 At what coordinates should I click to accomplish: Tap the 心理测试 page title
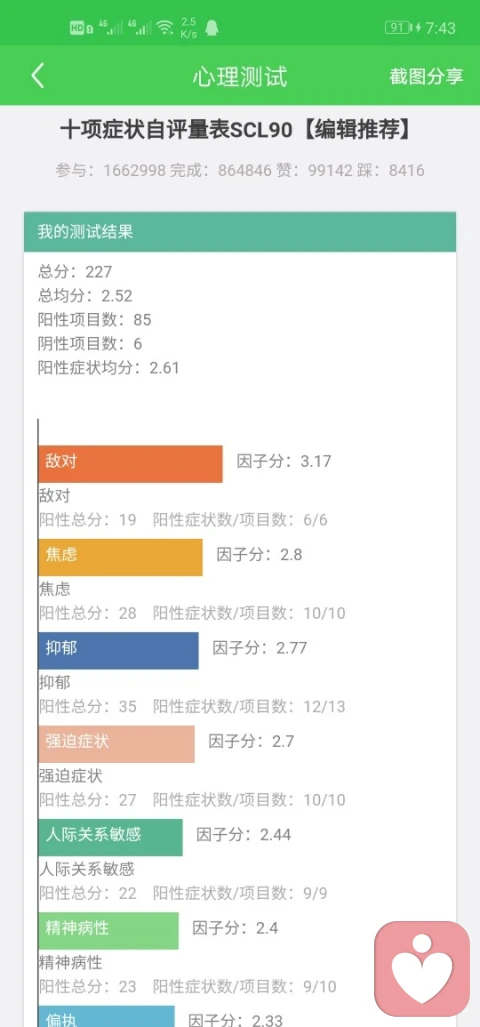click(240, 76)
